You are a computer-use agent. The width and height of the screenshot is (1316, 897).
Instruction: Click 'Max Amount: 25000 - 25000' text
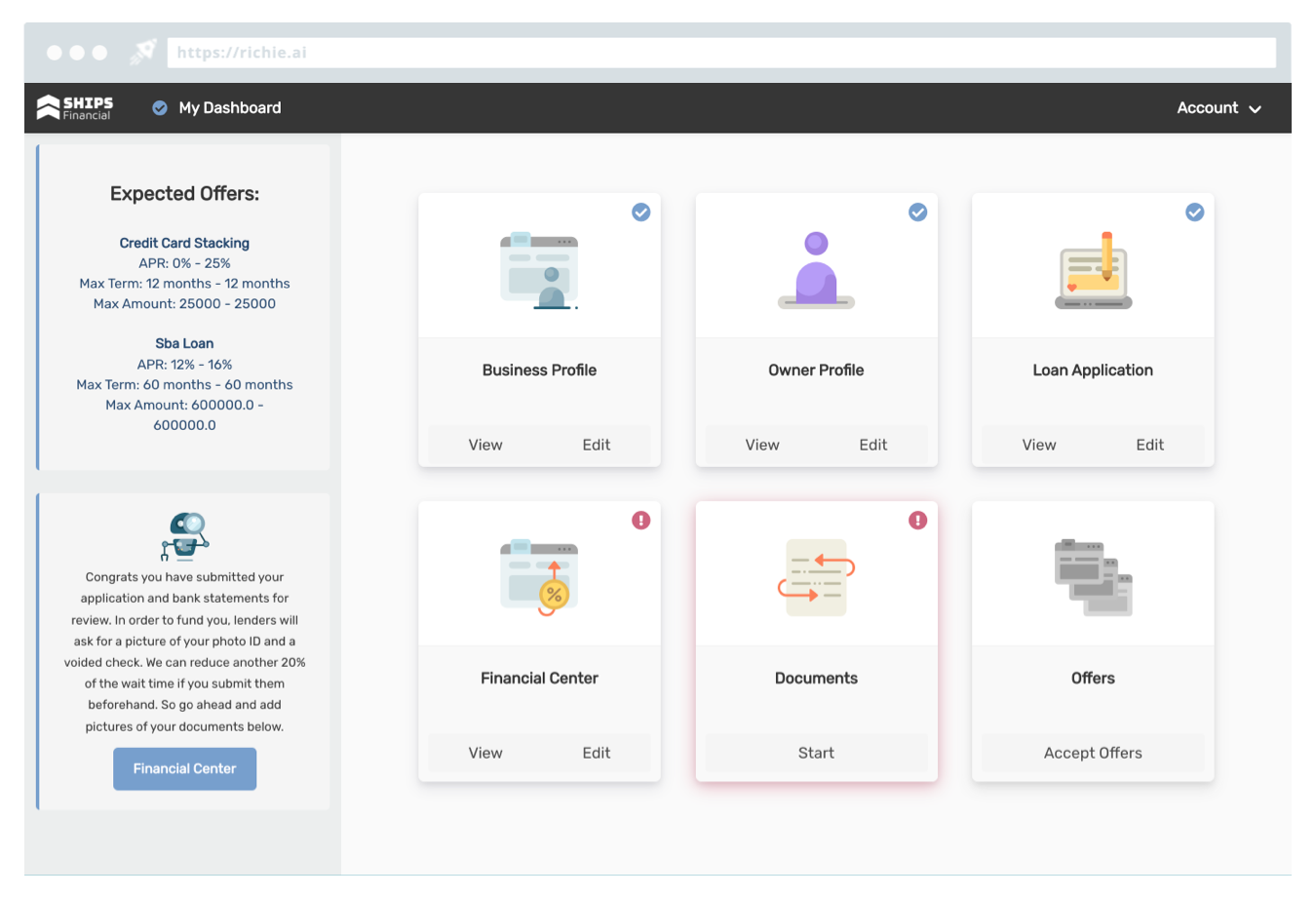184,304
